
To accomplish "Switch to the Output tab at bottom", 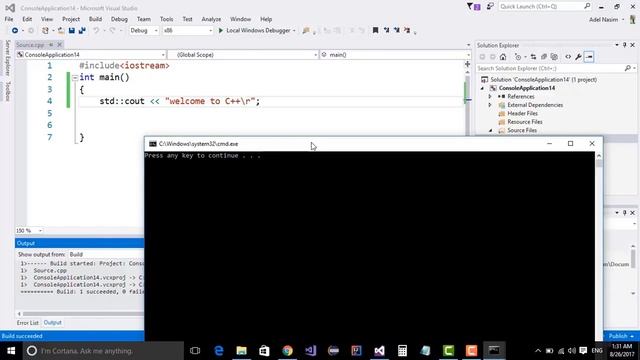I will [53, 323].
